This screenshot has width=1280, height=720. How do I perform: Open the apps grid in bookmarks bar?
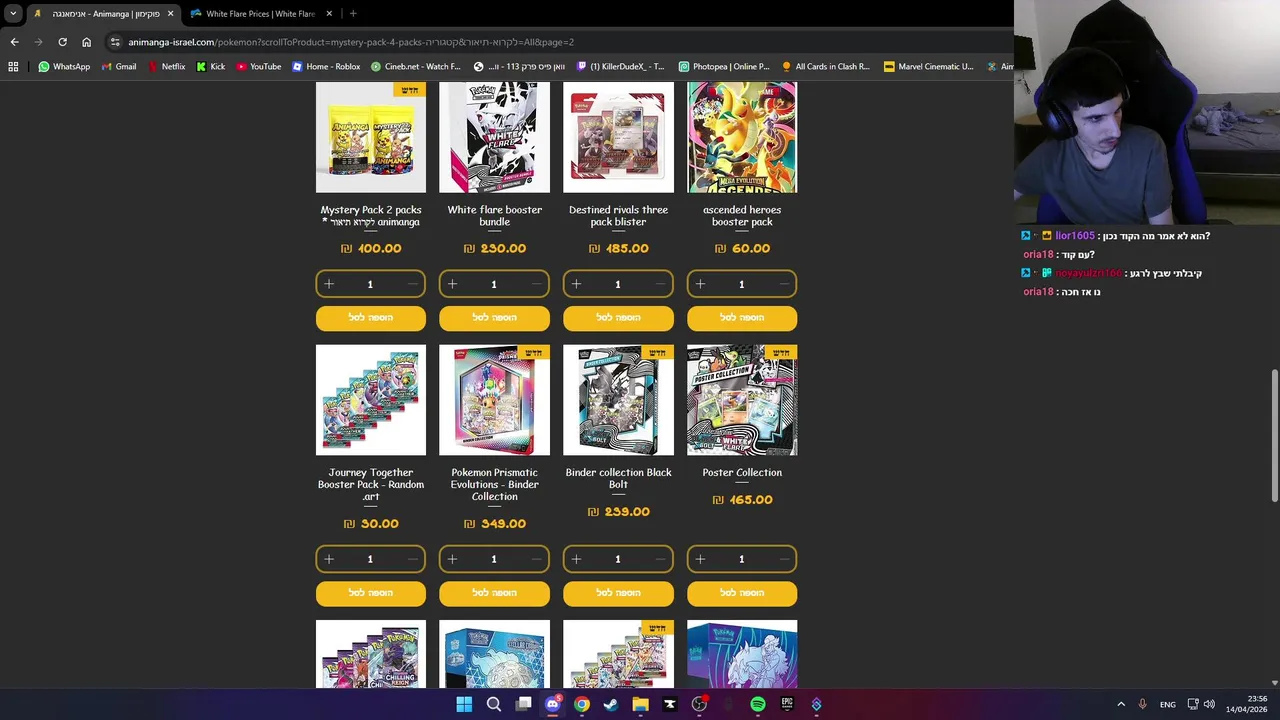click(x=13, y=67)
